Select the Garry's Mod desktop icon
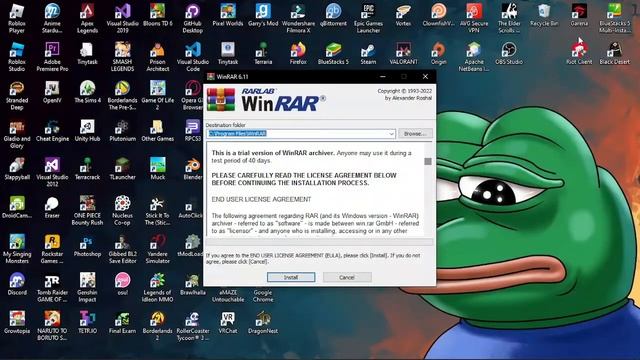 click(263, 15)
